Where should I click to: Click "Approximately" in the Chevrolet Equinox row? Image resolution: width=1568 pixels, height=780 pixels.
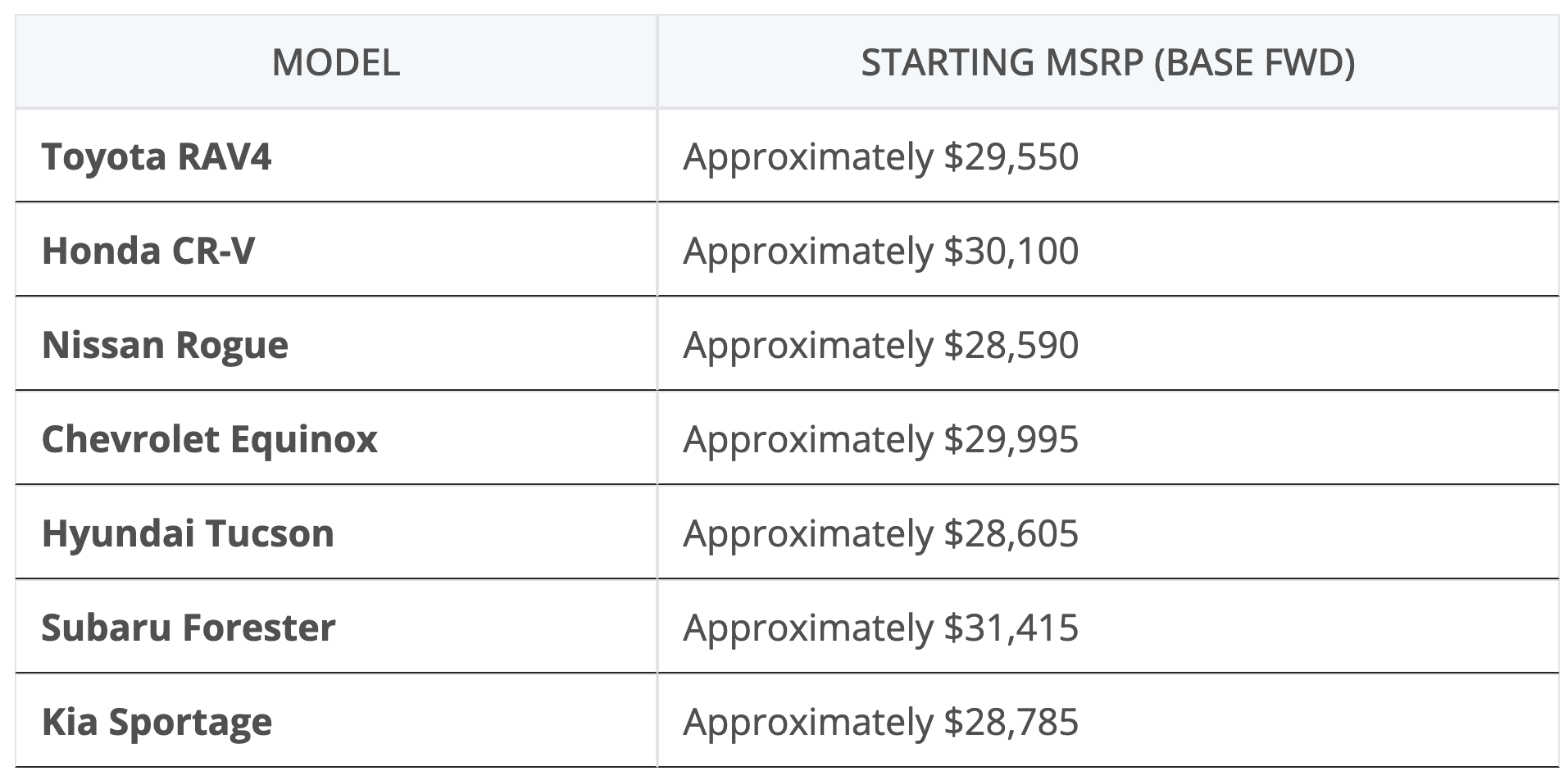[x=808, y=439]
